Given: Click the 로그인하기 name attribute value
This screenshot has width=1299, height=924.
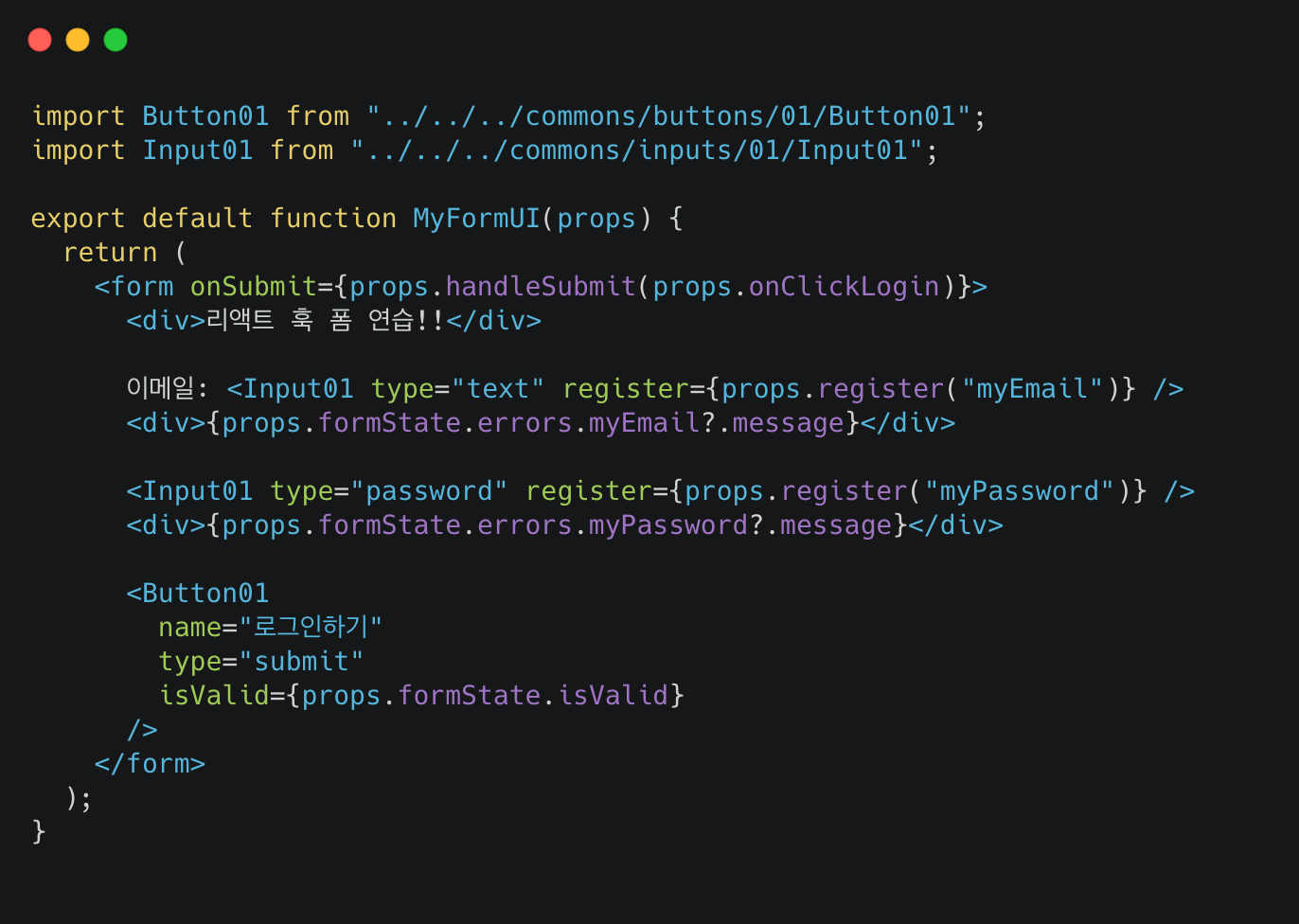Looking at the screenshot, I should click(311, 628).
